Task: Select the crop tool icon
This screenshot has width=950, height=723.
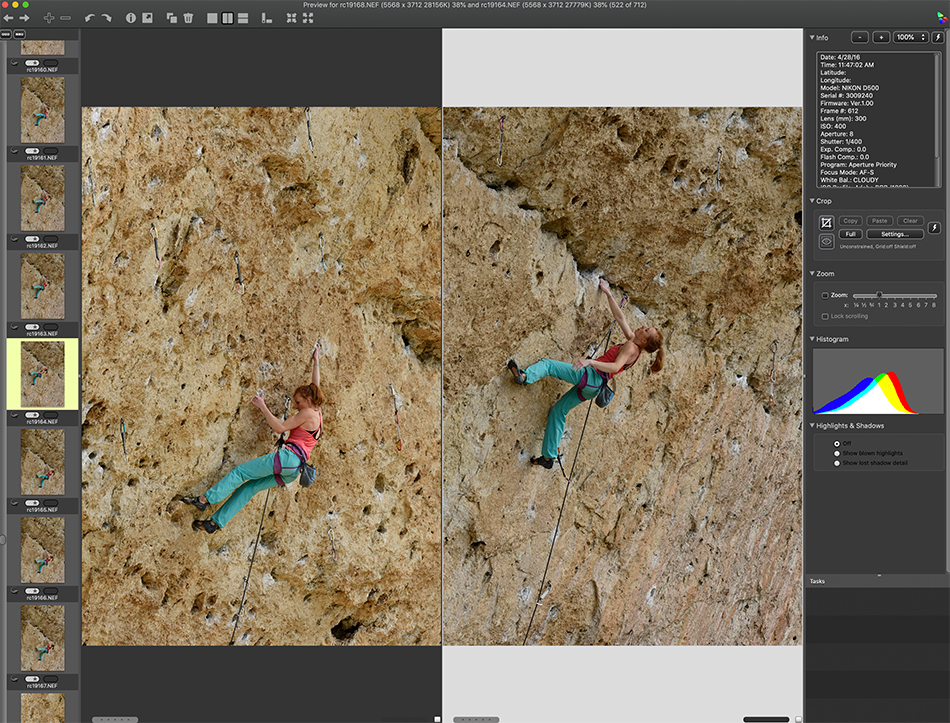Action: click(x=826, y=223)
